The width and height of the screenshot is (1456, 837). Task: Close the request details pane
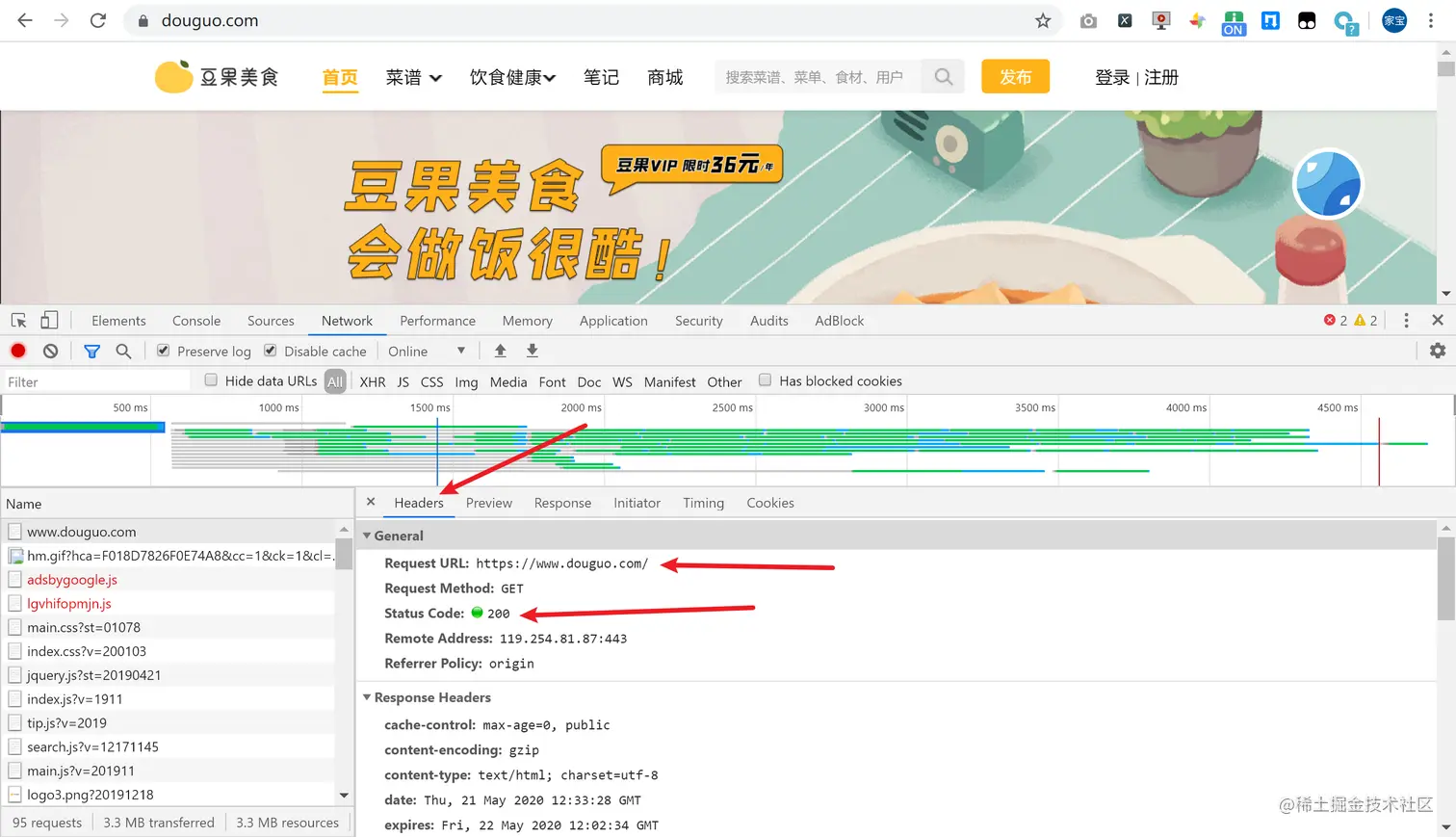pyautogui.click(x=371, y=502)
